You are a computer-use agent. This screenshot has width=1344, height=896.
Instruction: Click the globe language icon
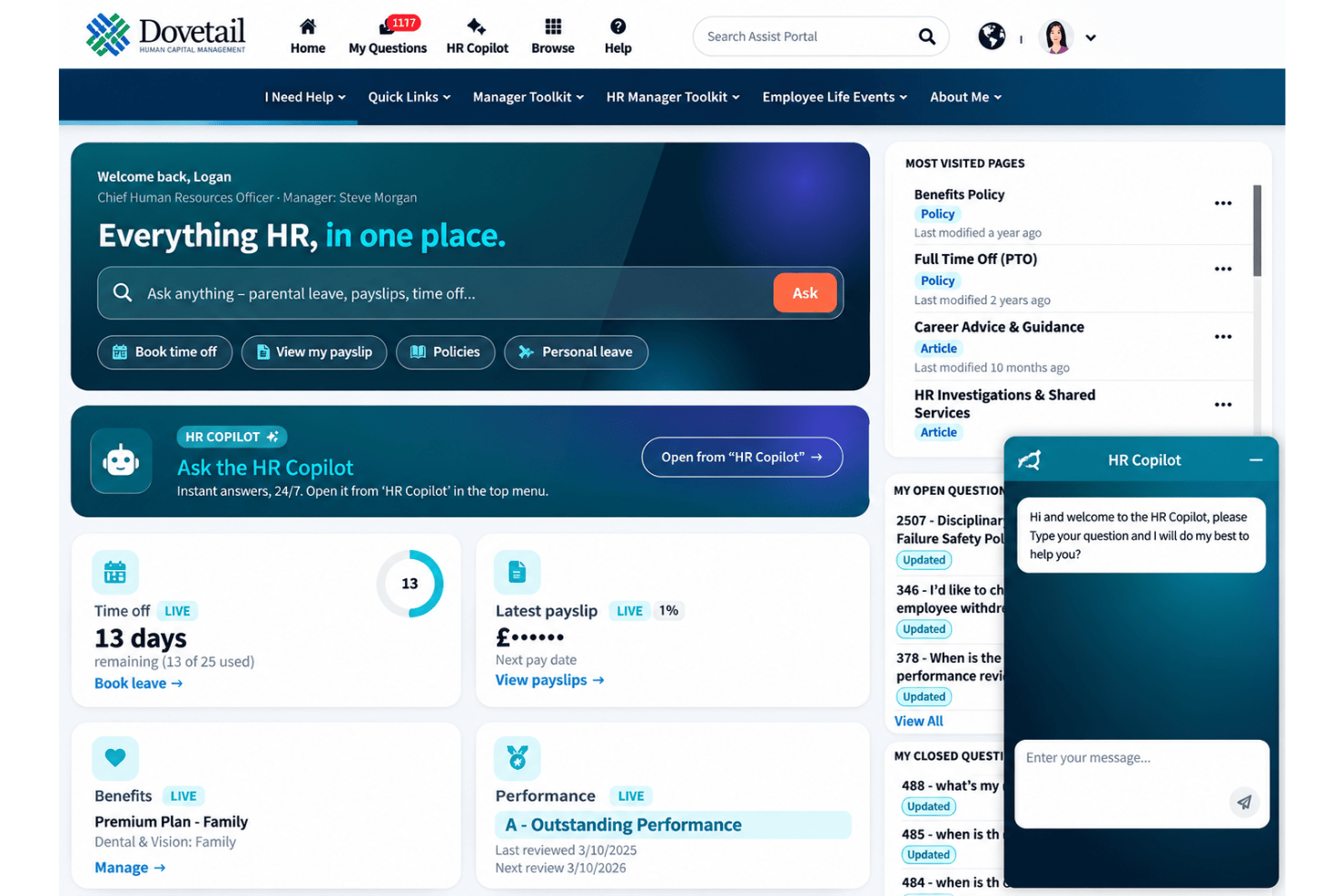(992, 36)
